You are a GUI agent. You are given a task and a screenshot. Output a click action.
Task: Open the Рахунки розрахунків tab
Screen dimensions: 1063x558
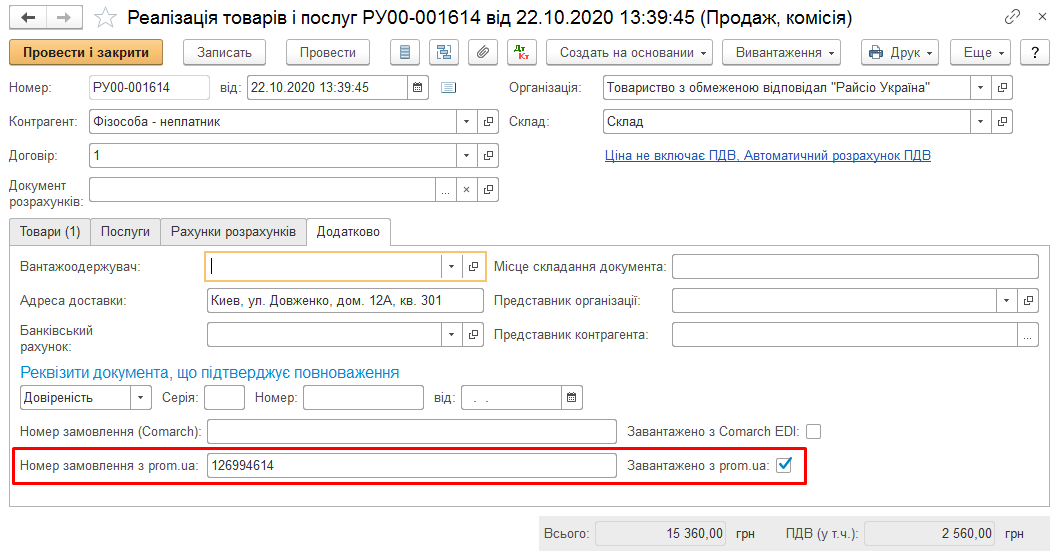233,232
